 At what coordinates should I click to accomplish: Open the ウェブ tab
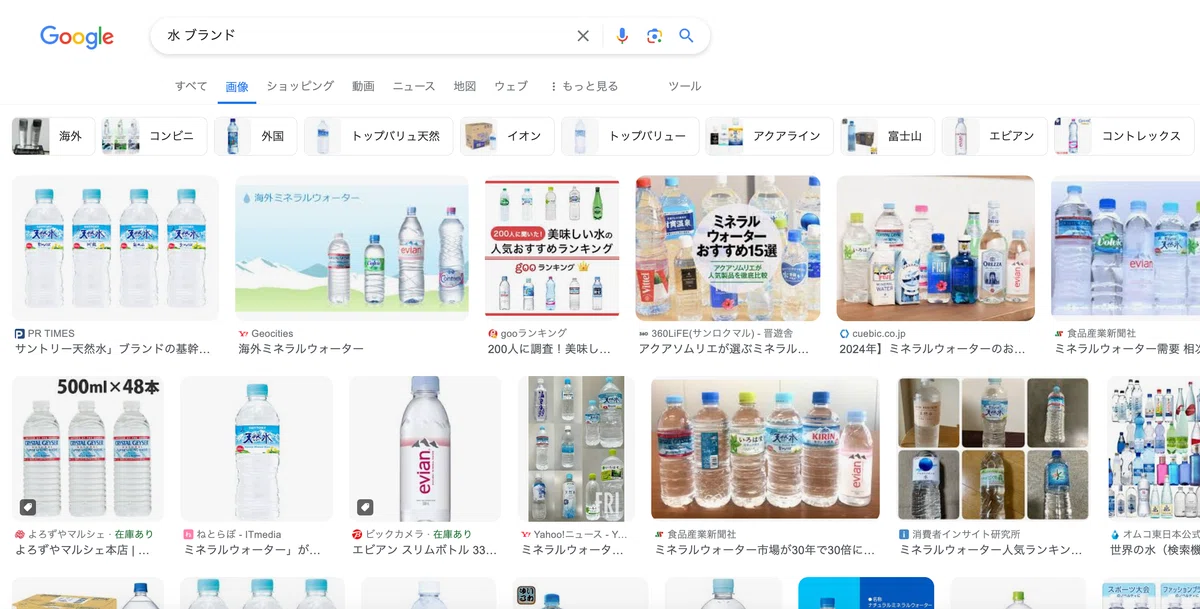pos(511,87)
